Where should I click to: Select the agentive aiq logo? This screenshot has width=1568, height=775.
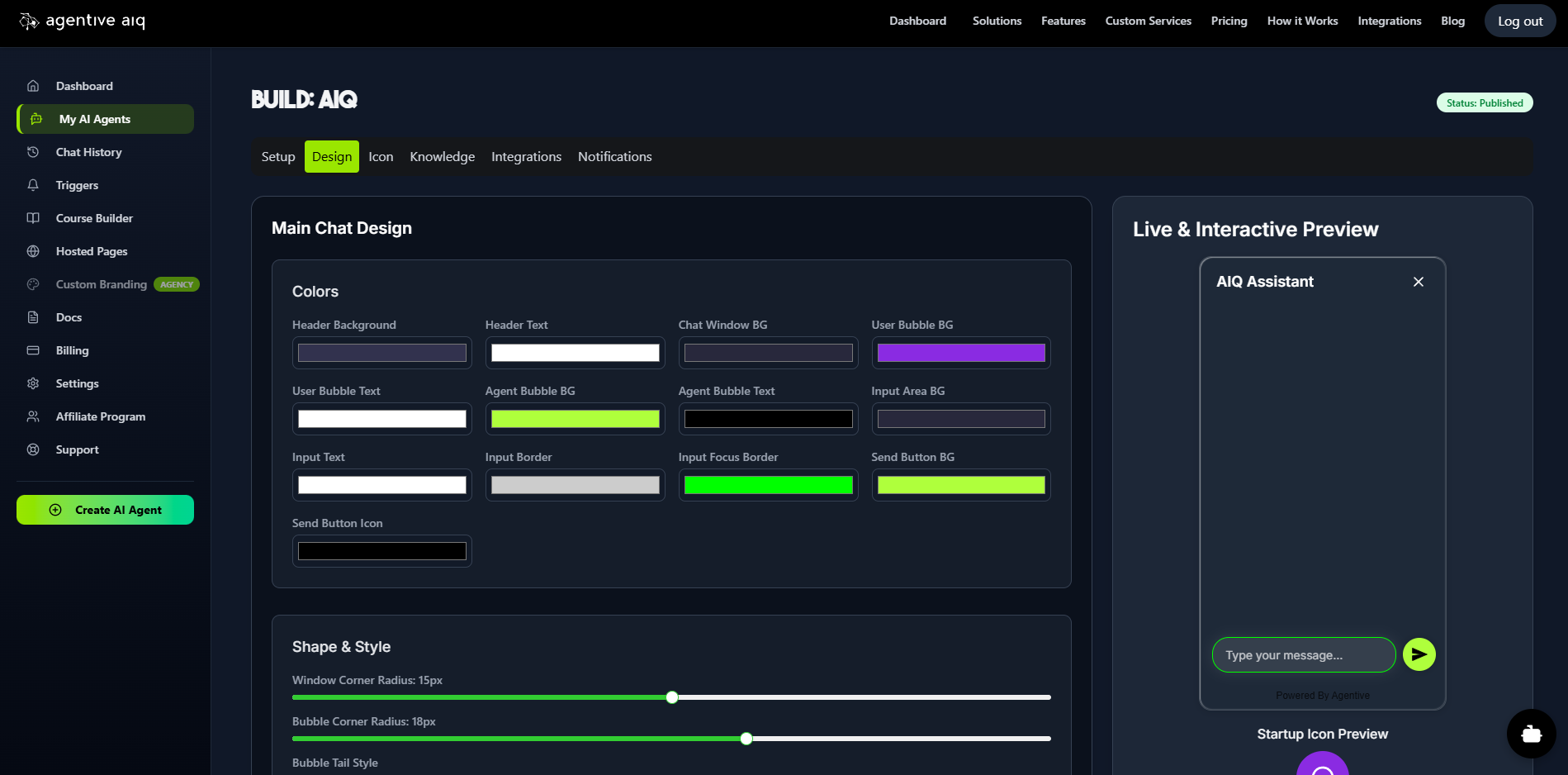[x=83, y=21]
